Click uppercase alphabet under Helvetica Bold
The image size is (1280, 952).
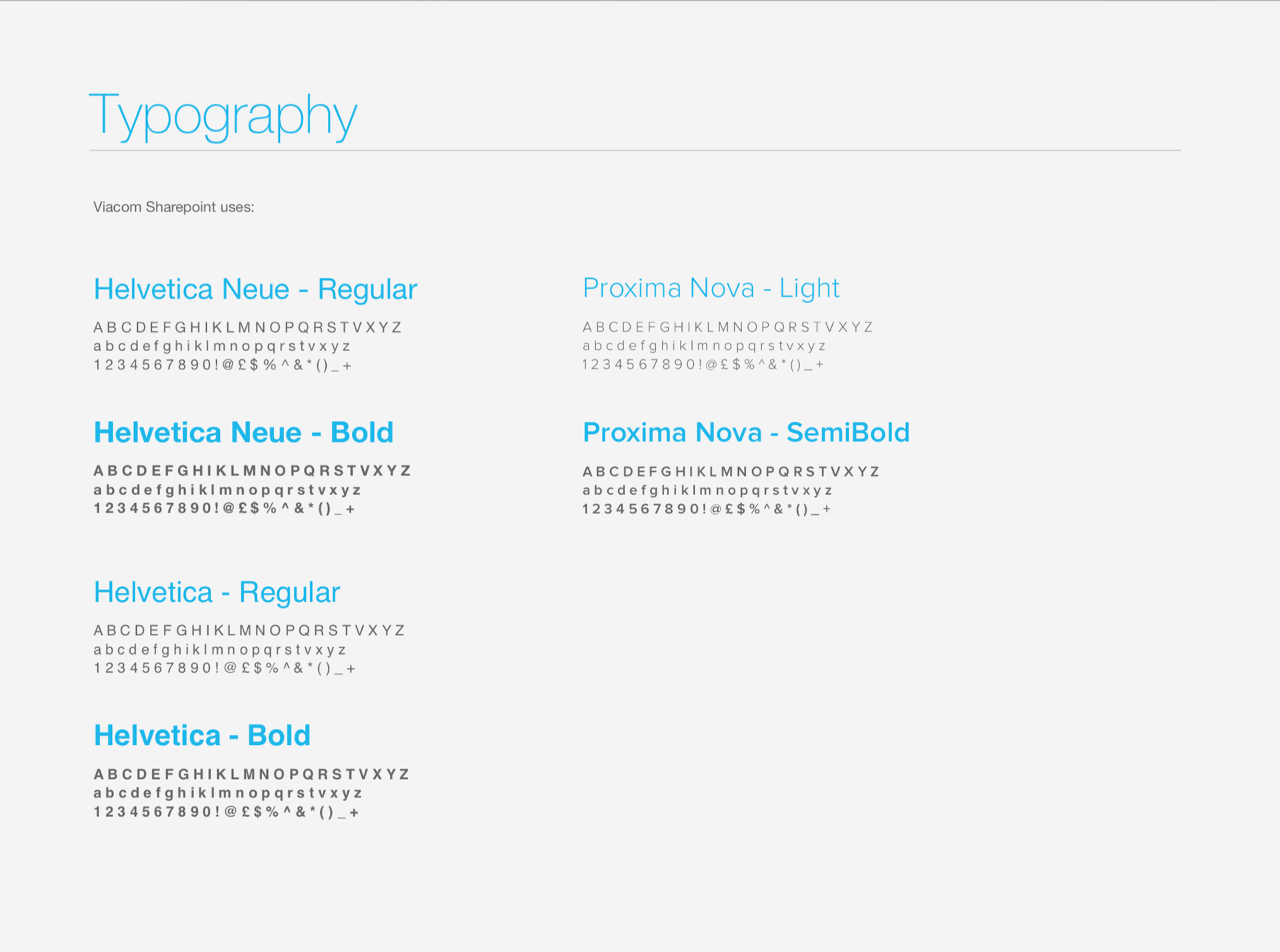pos(251,775)
